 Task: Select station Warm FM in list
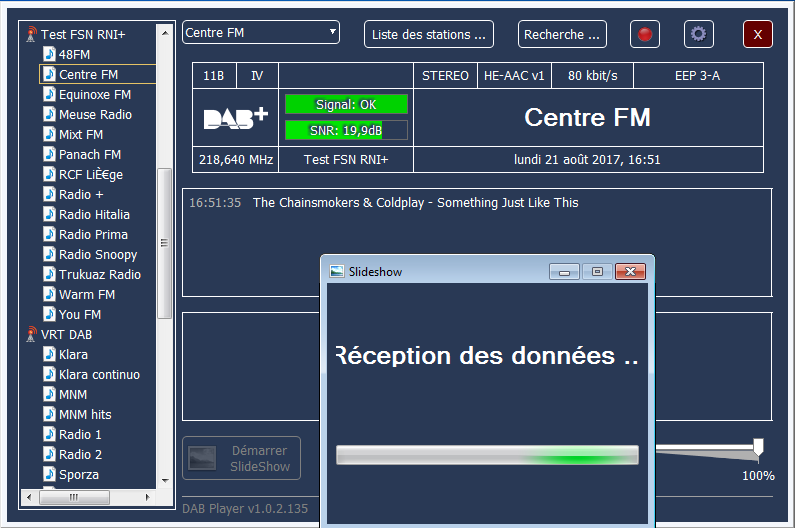tap(87, 295)
